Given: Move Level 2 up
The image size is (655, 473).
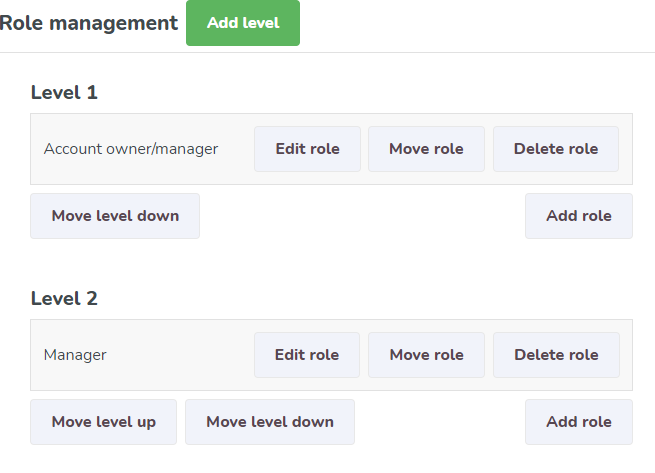Looking at the screenshot, I should point(104,422).
